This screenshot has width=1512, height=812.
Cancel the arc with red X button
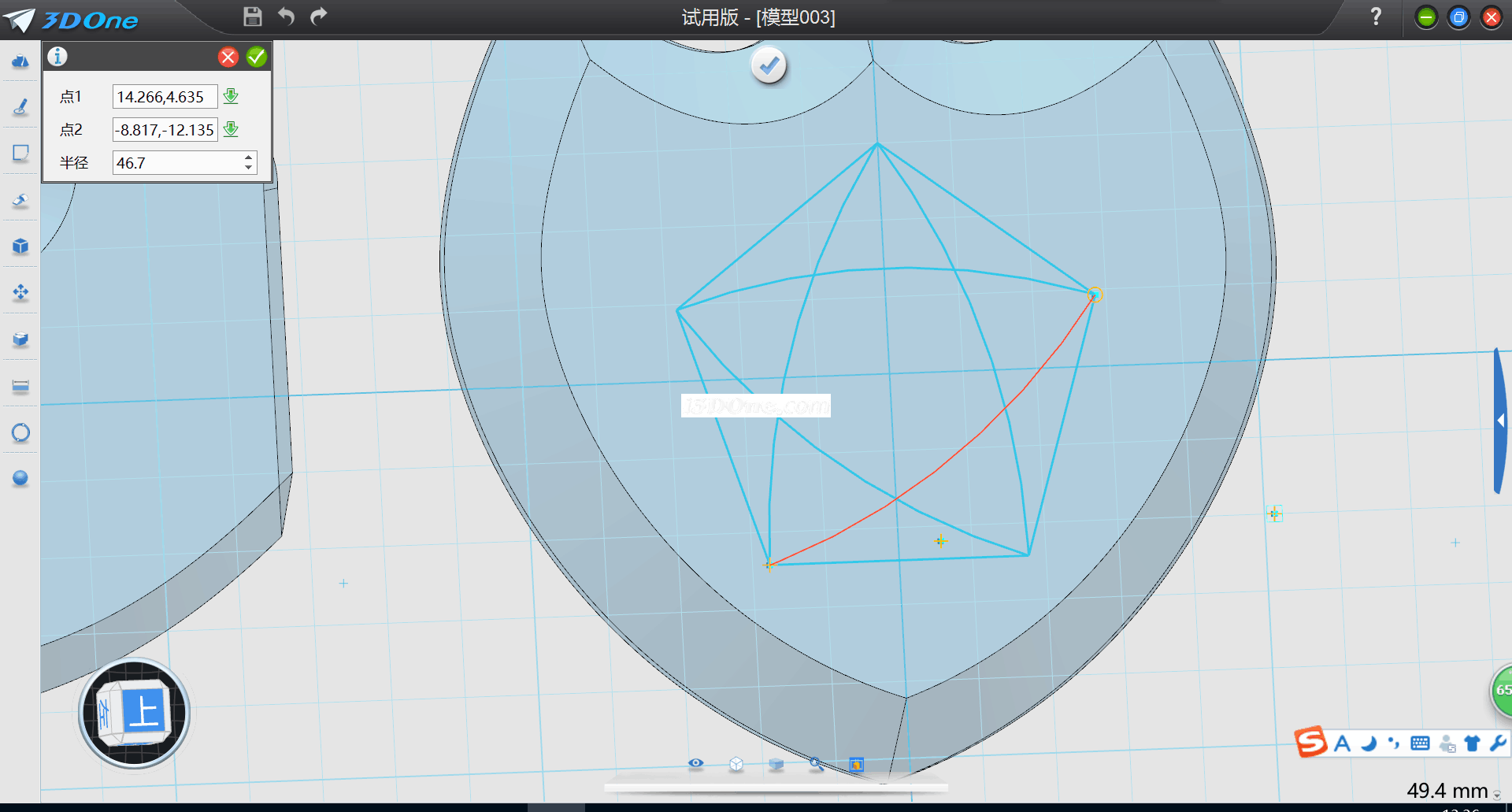pyautogui.click(x=228, y=57)
